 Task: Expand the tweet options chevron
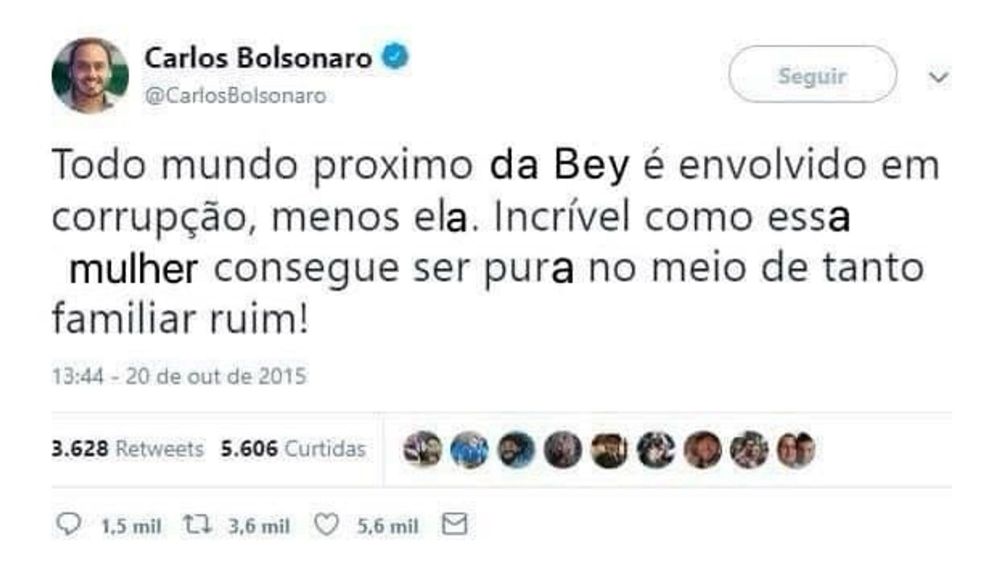[938, 77]
